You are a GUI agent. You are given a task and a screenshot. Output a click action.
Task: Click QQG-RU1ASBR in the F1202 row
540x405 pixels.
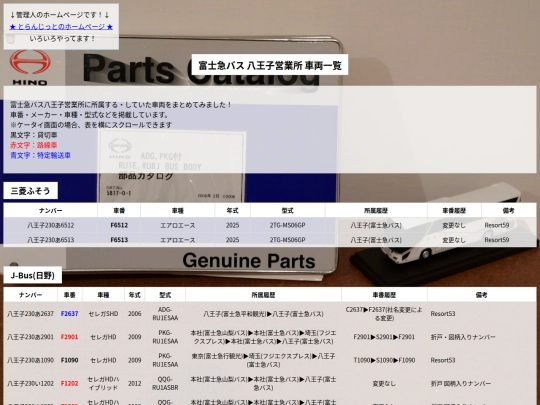click(165, 383)
